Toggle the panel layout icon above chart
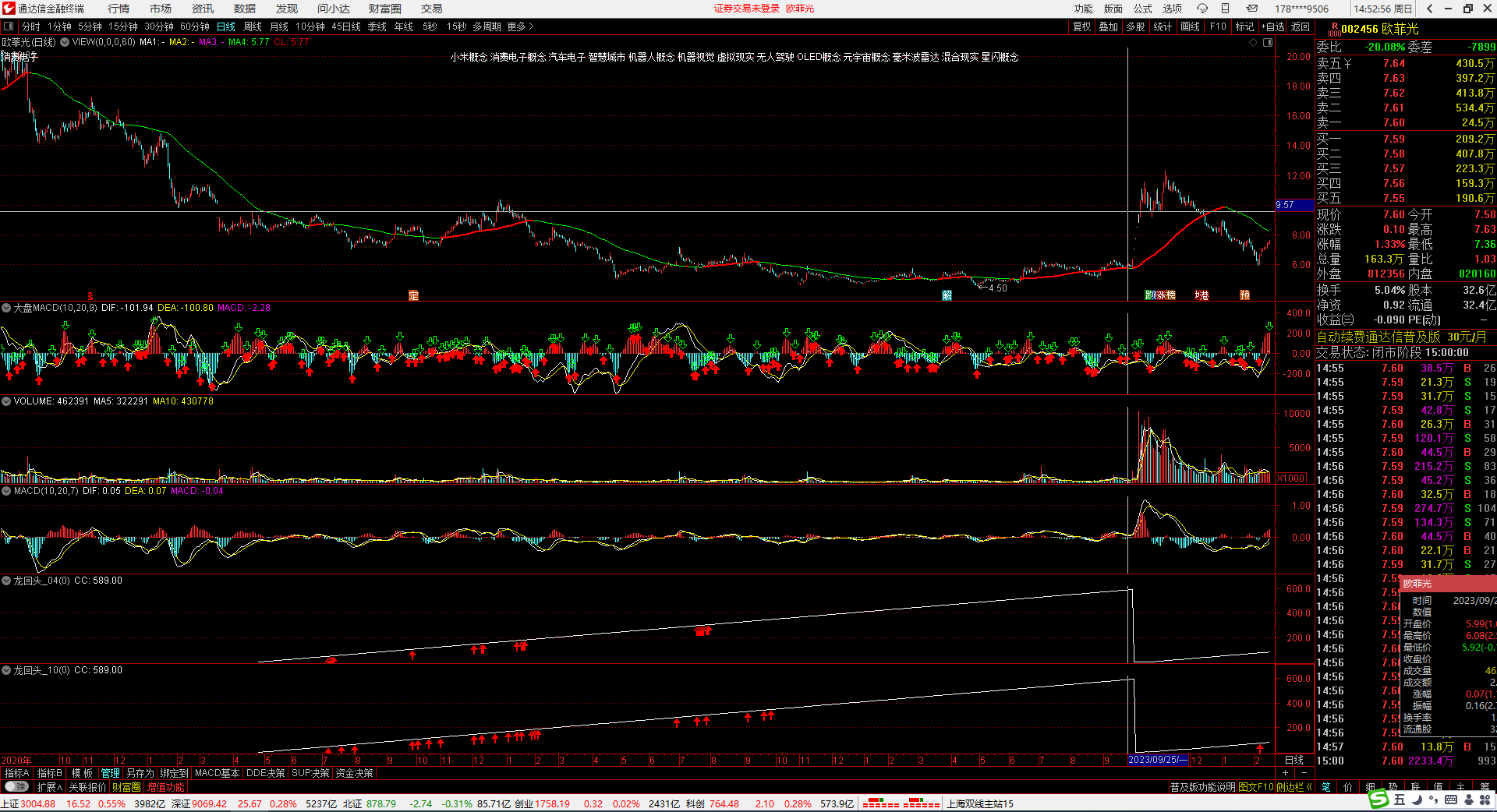This screenshot has width=1497, height=812. coord(1268,42)
